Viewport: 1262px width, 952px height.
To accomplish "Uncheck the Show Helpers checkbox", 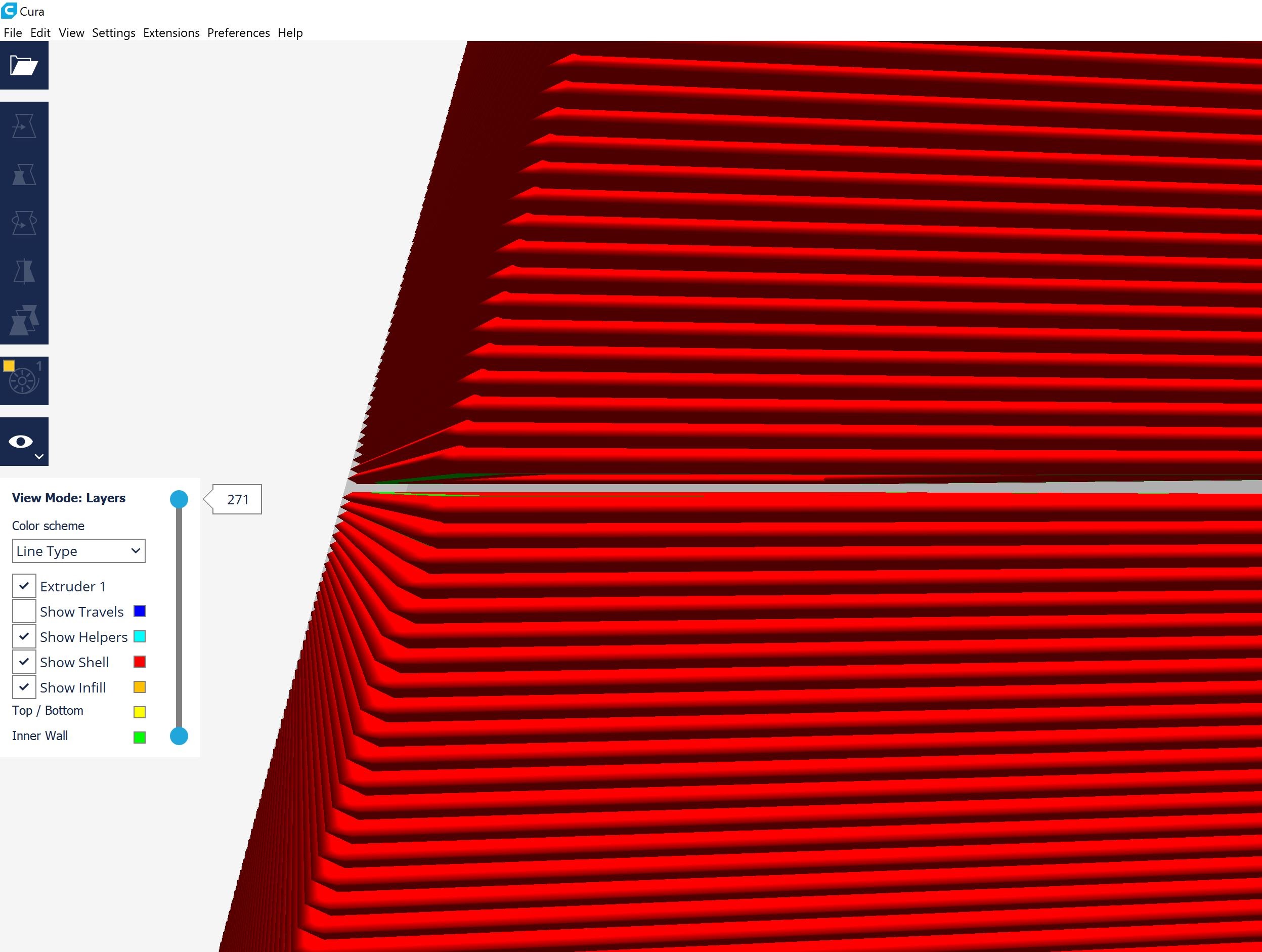I will 24,636.
